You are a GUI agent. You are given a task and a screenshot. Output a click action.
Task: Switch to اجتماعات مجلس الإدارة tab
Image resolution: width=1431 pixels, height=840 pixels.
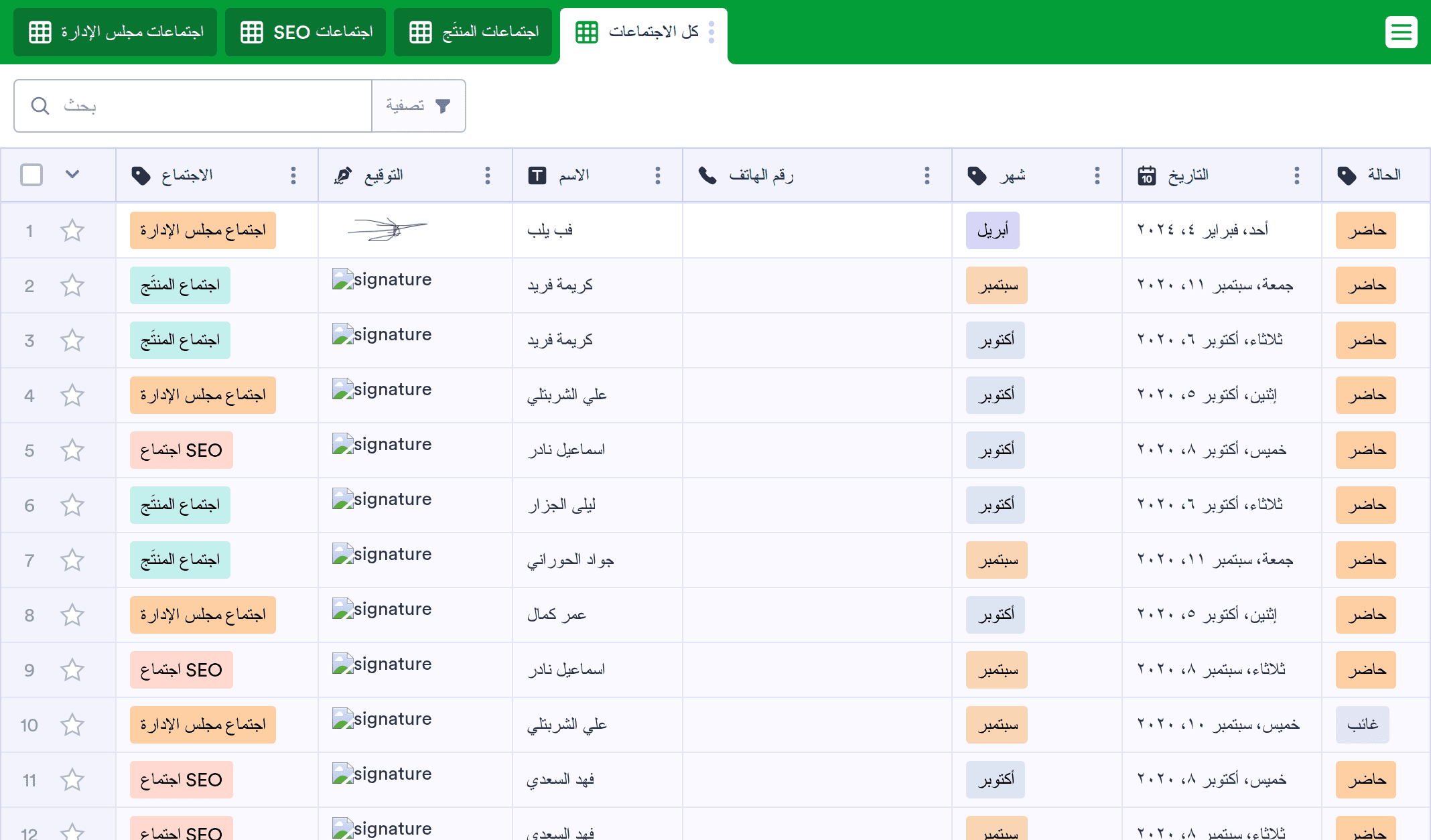pyautogui.click(x=116, y=32)
